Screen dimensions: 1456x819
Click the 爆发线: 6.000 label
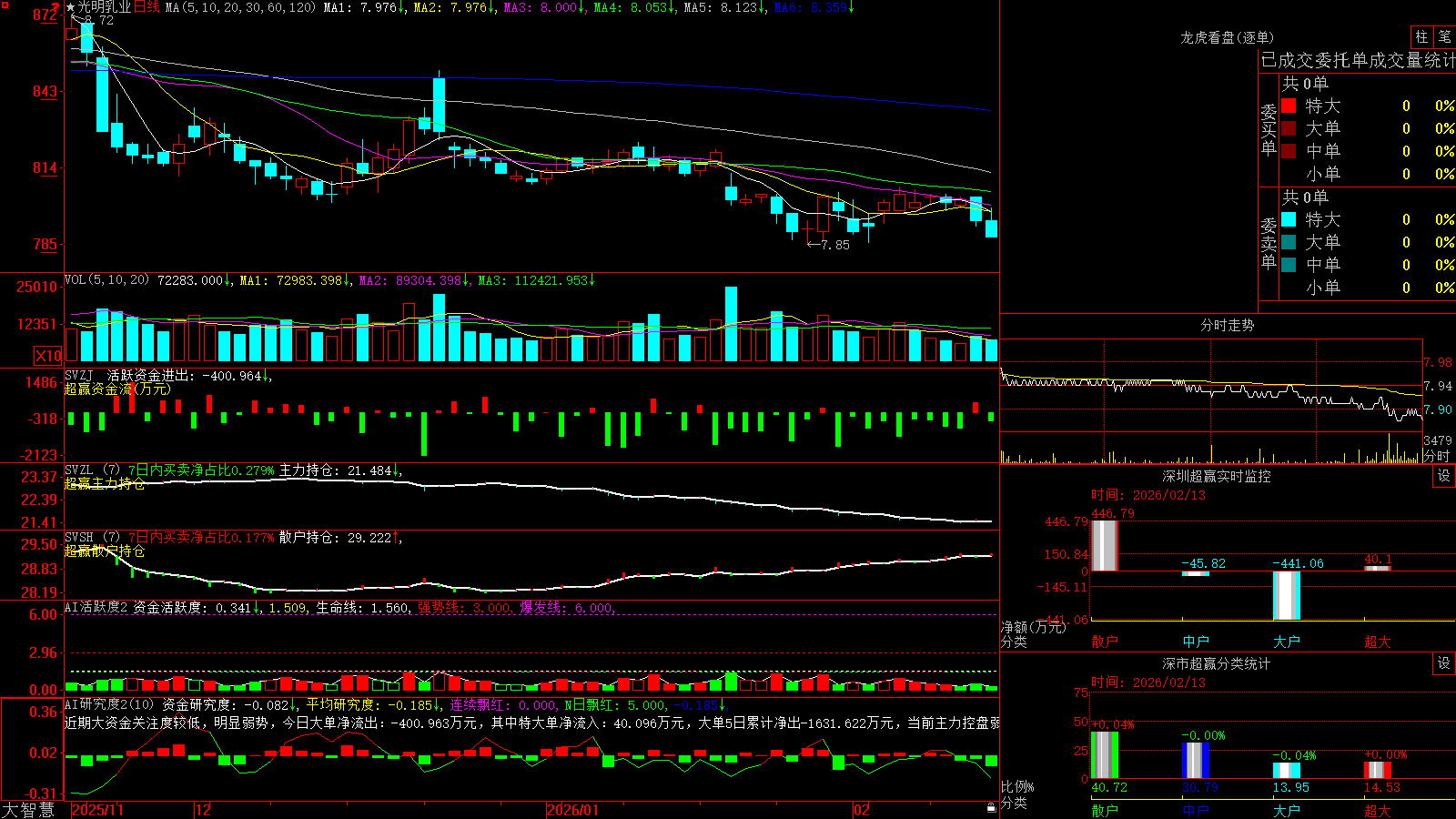[567, 608]
